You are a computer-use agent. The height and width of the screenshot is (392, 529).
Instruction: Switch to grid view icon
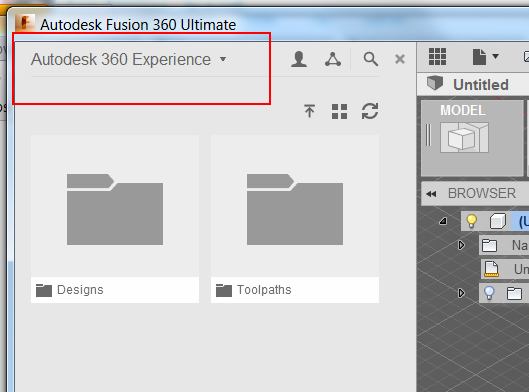pos(339,112)
